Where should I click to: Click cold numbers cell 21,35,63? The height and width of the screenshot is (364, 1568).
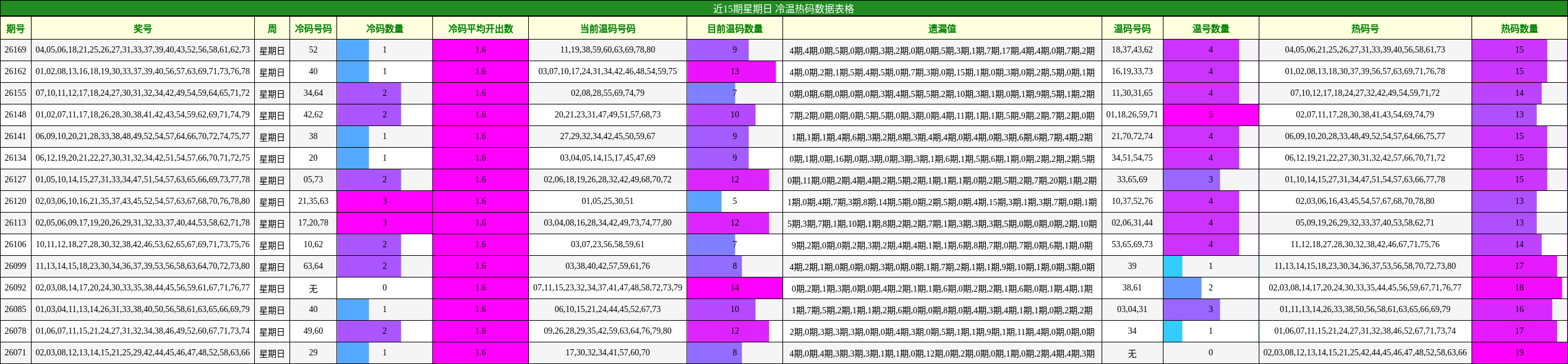tap(313, 201)
